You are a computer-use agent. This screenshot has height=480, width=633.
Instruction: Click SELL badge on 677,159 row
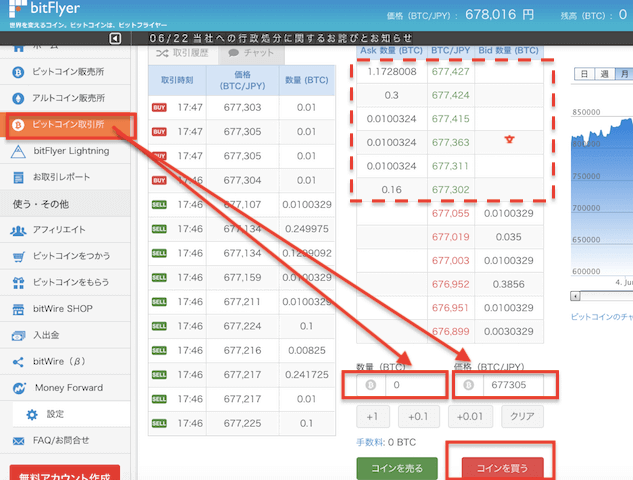pyautogui.click(x=159, y=278)
